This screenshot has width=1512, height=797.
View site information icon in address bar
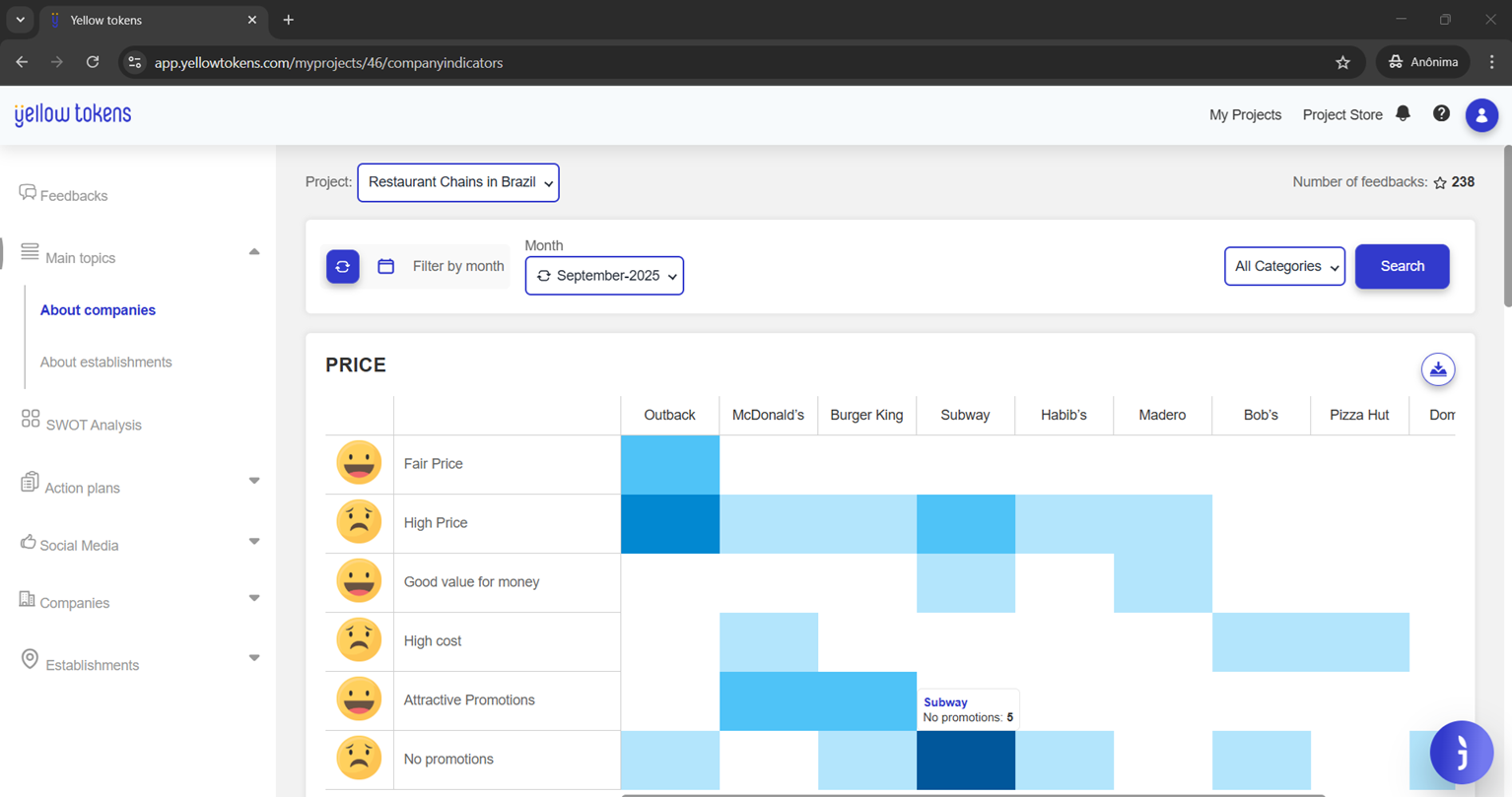click(135, 62)
